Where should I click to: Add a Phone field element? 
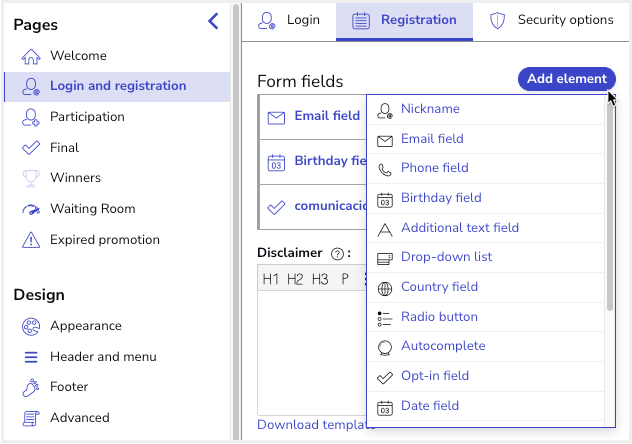pyautogui.click(x=434, y=168)
